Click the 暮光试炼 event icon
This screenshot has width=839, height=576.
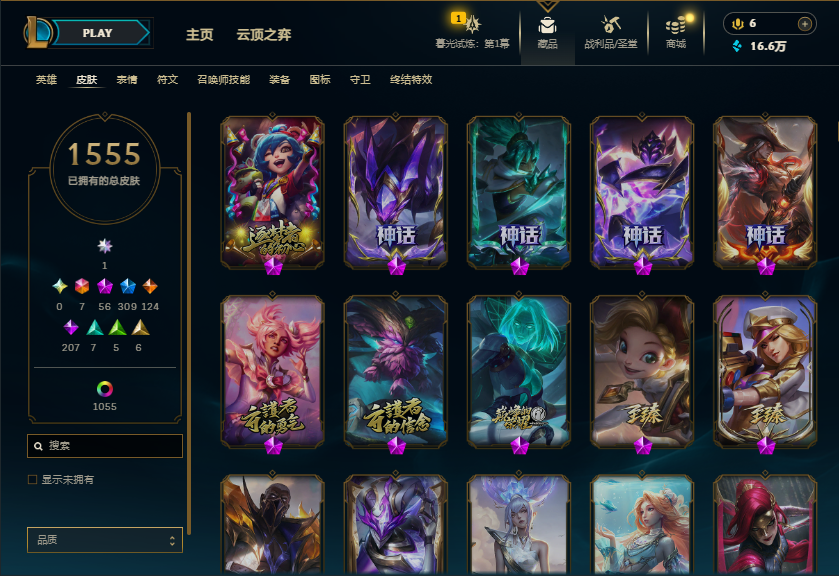472,24
